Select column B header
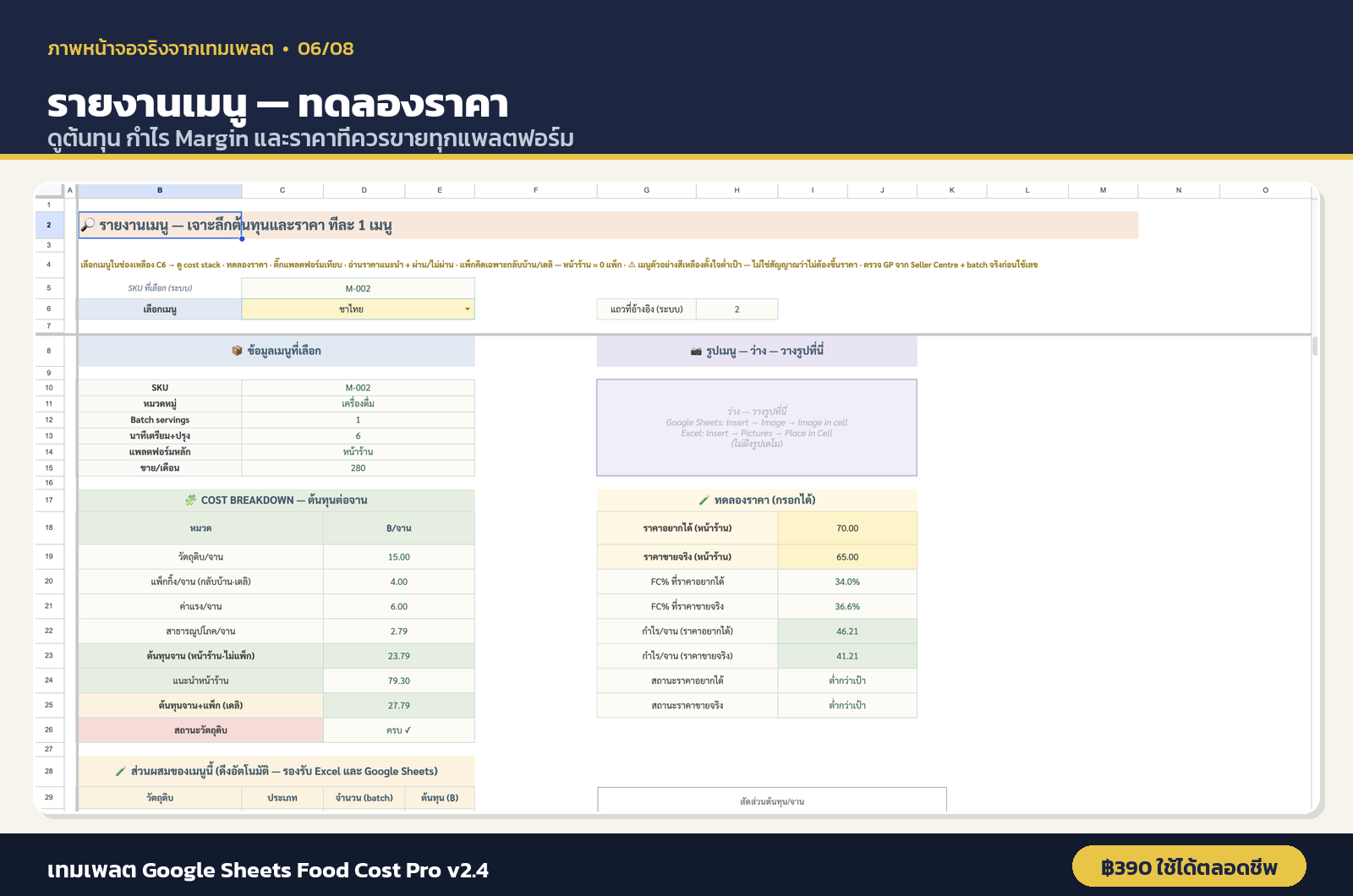1353x896 pixels. click(x=160, y=190)
